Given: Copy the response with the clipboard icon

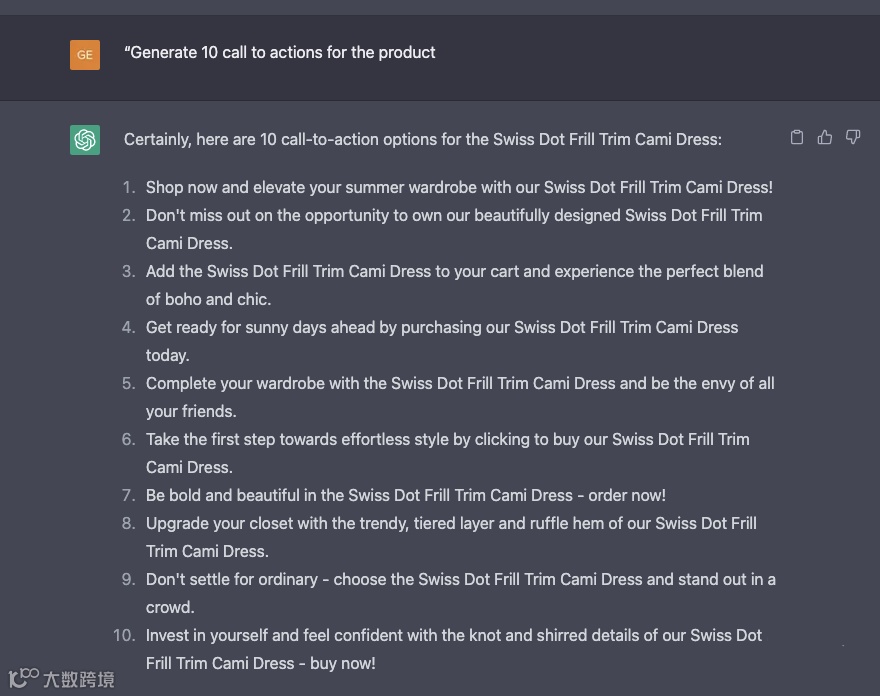Looking at the screenshot, I should tap(797, 138).
